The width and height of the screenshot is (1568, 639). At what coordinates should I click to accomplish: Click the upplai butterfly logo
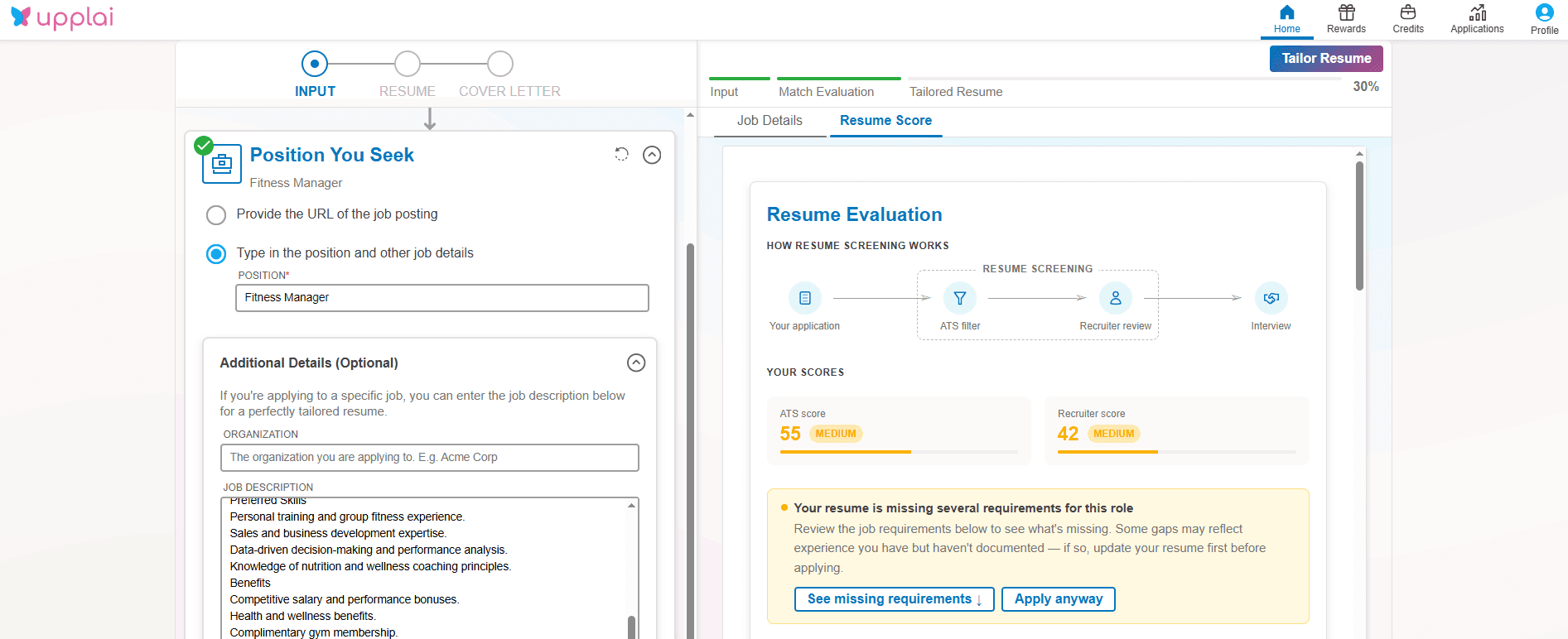[20, 17]
